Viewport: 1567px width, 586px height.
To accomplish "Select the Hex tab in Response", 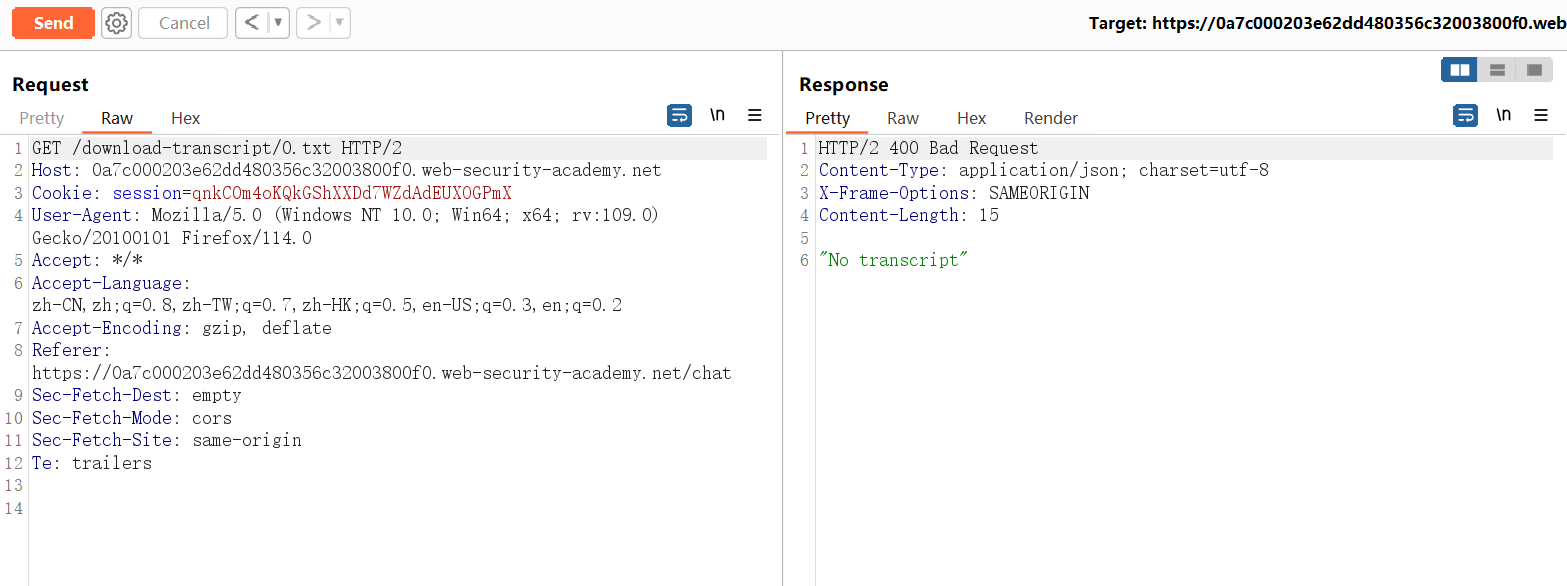I will (x=971, y=118).
